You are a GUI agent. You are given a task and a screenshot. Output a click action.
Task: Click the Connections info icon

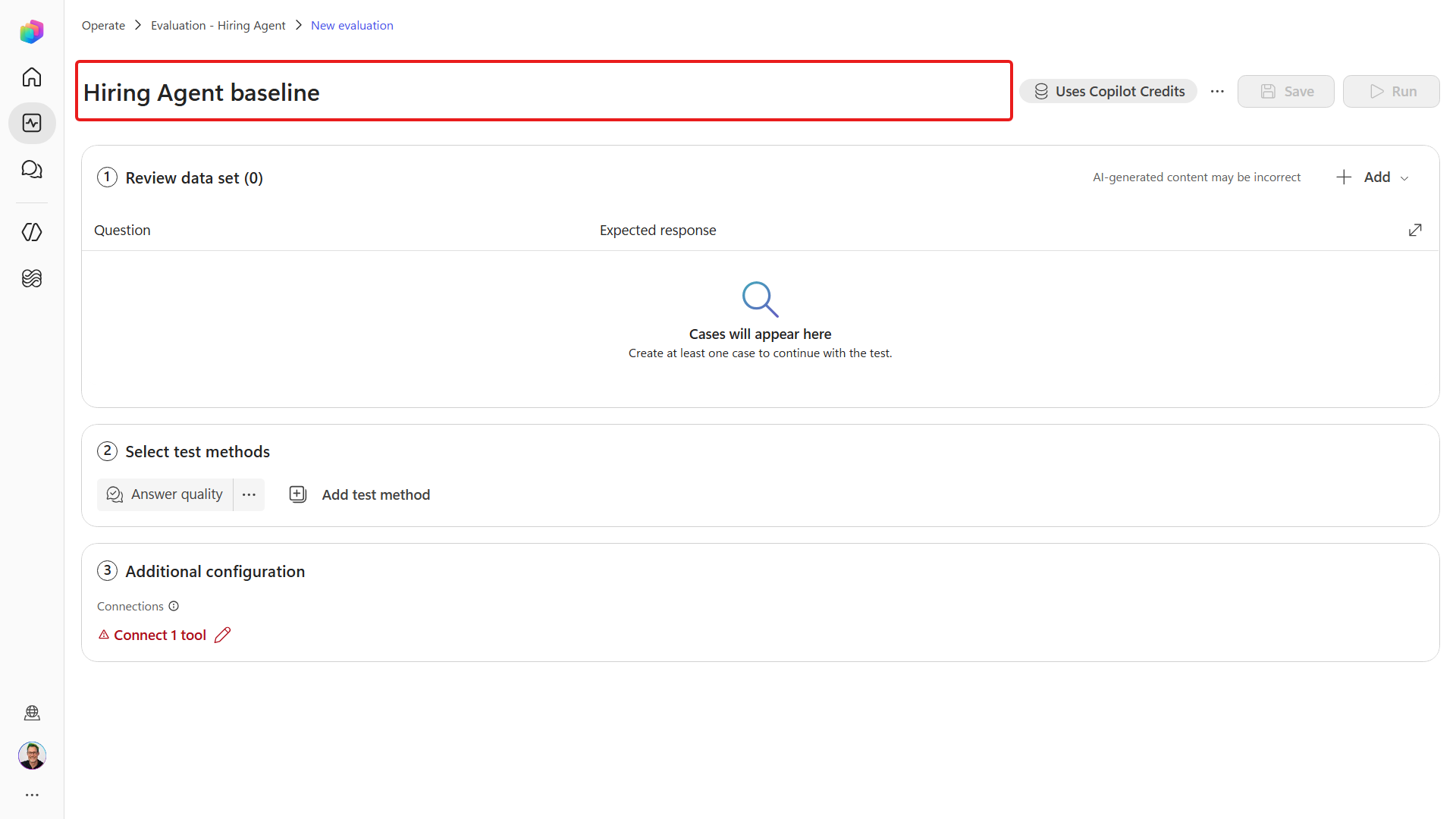[174, 607]
